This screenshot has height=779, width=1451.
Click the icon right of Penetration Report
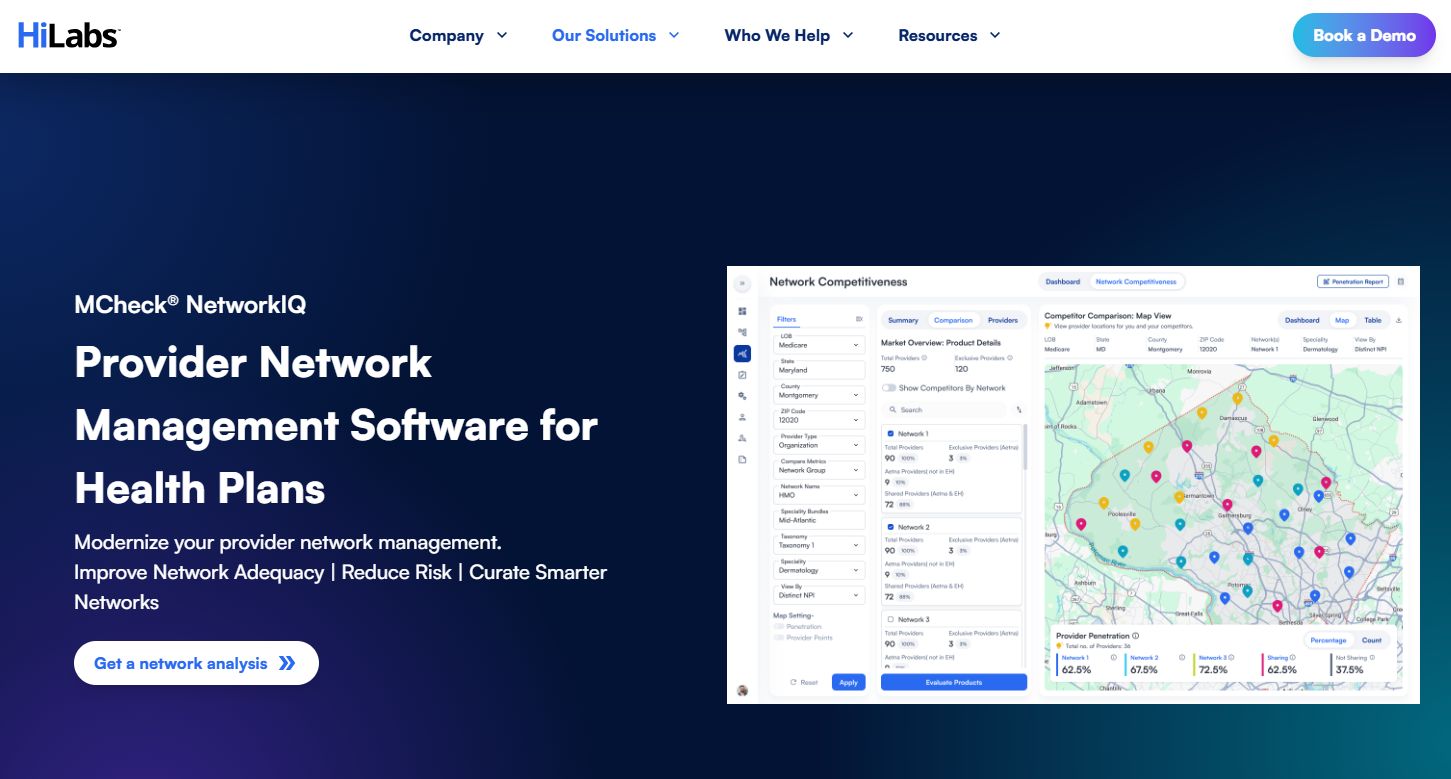(1401, 282)
